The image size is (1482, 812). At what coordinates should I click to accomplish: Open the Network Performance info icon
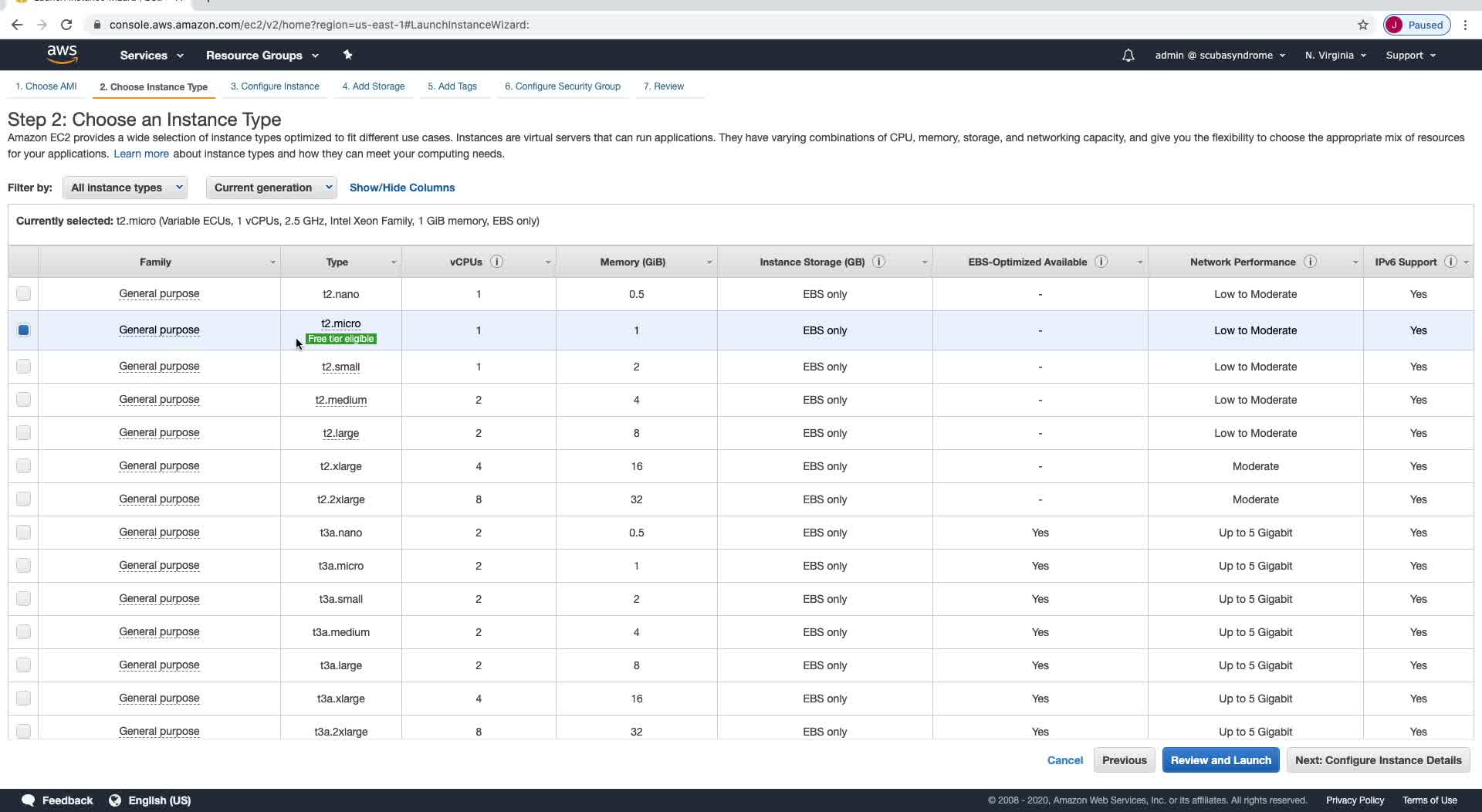(x=1310, y=262)
